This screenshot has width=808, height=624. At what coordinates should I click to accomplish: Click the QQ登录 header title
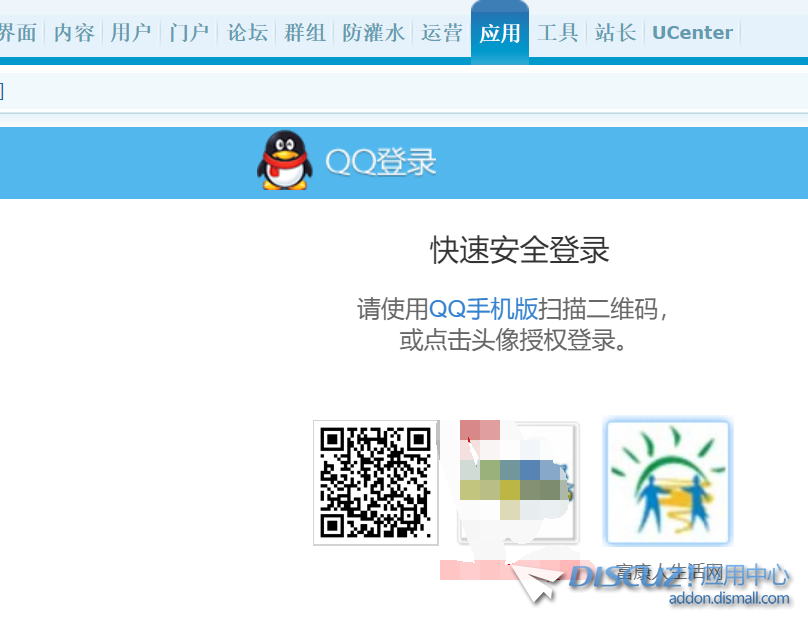[381, 162]
